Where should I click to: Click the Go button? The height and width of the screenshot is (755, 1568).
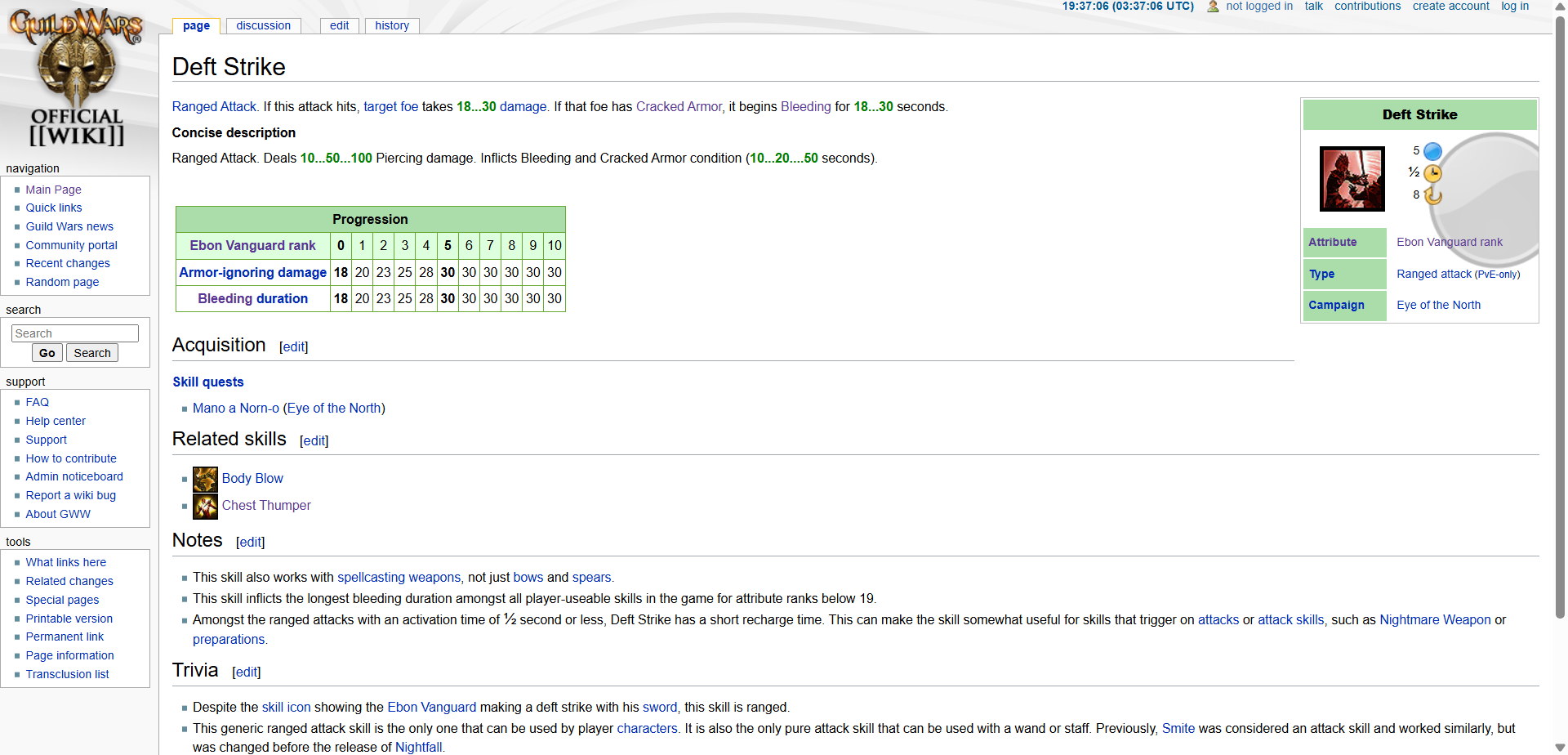pos(47,353)
